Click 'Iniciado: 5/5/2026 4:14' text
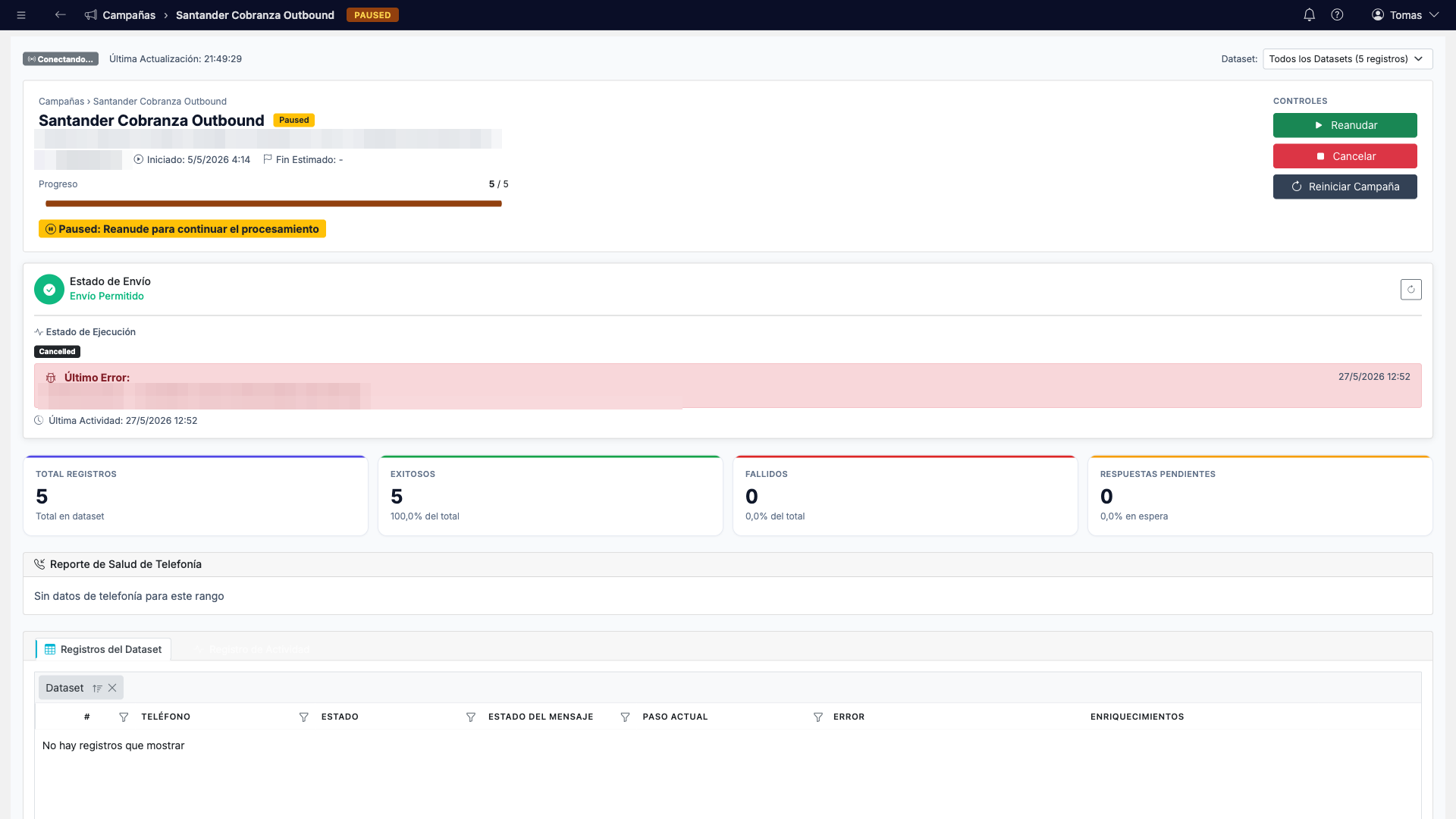 click(x=199, y=160)
